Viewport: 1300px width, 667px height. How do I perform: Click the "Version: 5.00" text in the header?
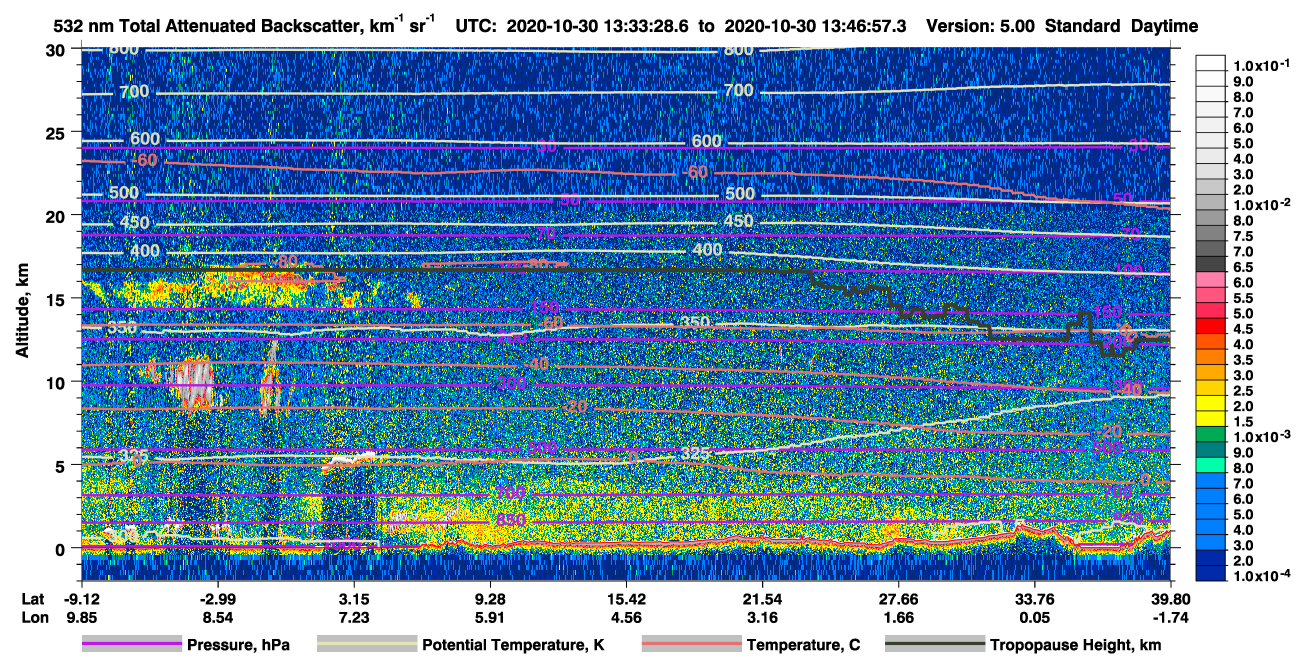(x=981, y=27)
